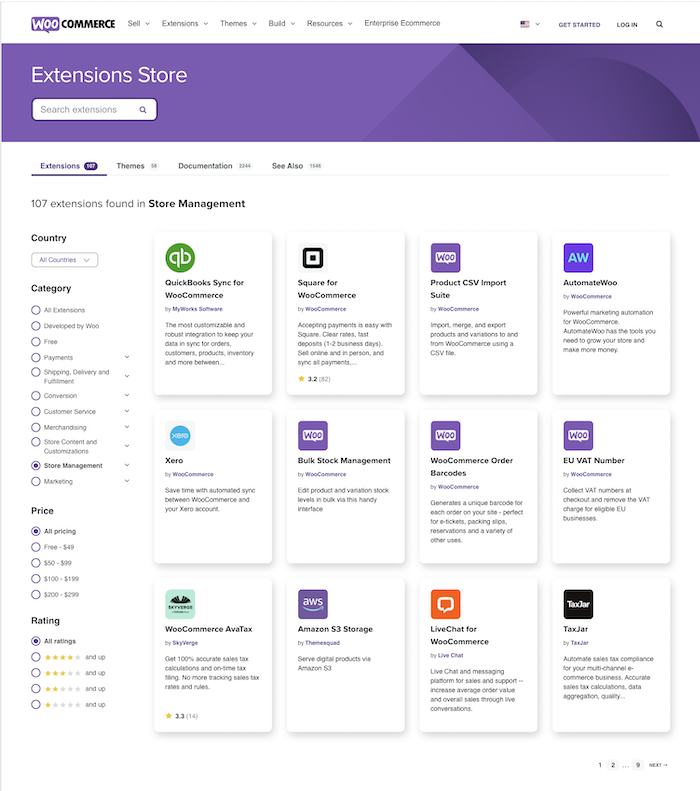This screenshot has height=791, width=700.
Task: Select the Free - $49 price radio
Action: 36,547
